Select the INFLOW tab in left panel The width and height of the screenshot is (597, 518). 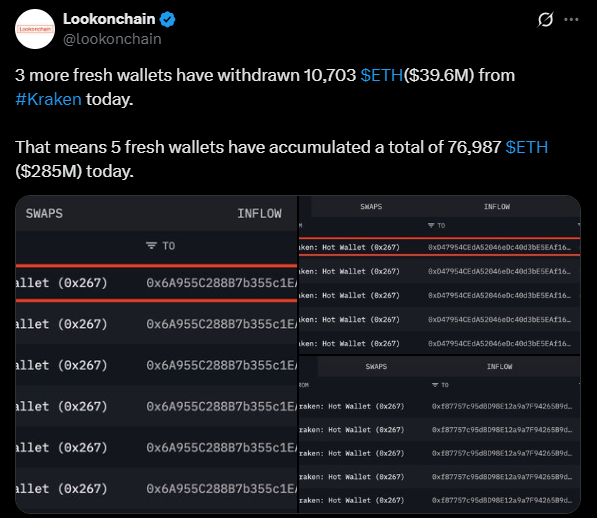coord(260,214)
